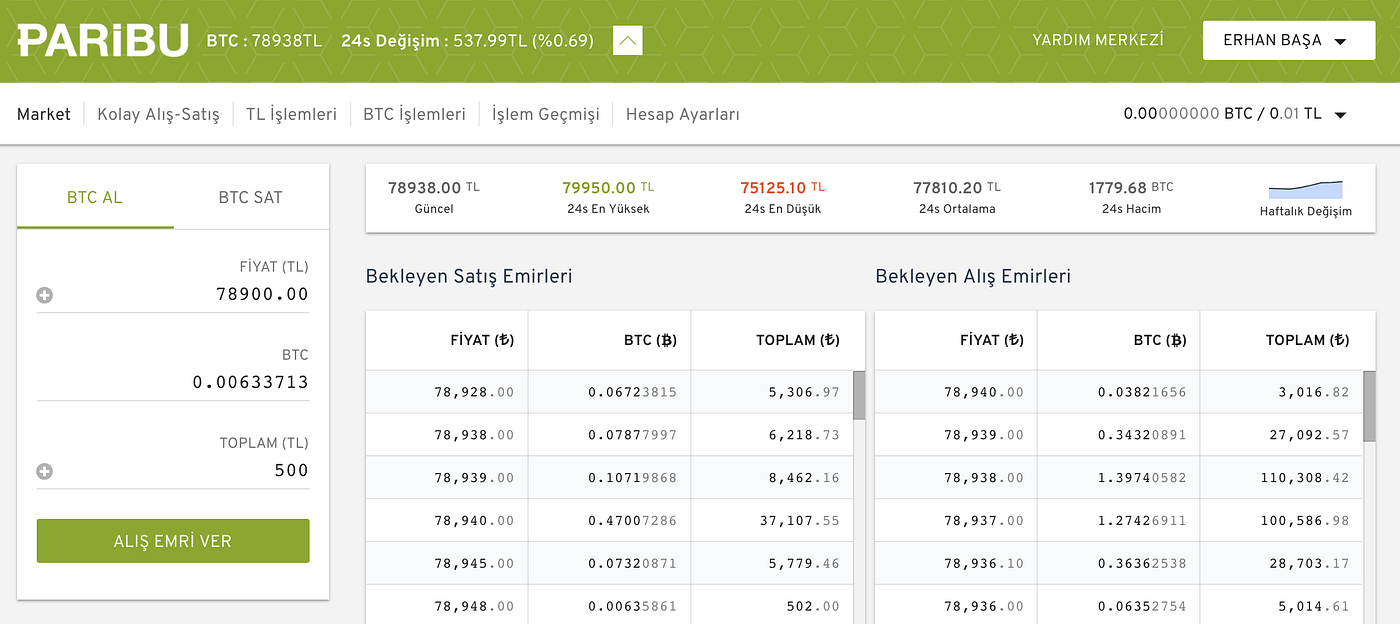Click the sell orders scrollbar thumb
This screenshot has width=1400, height=624.
tap(859, 395)
